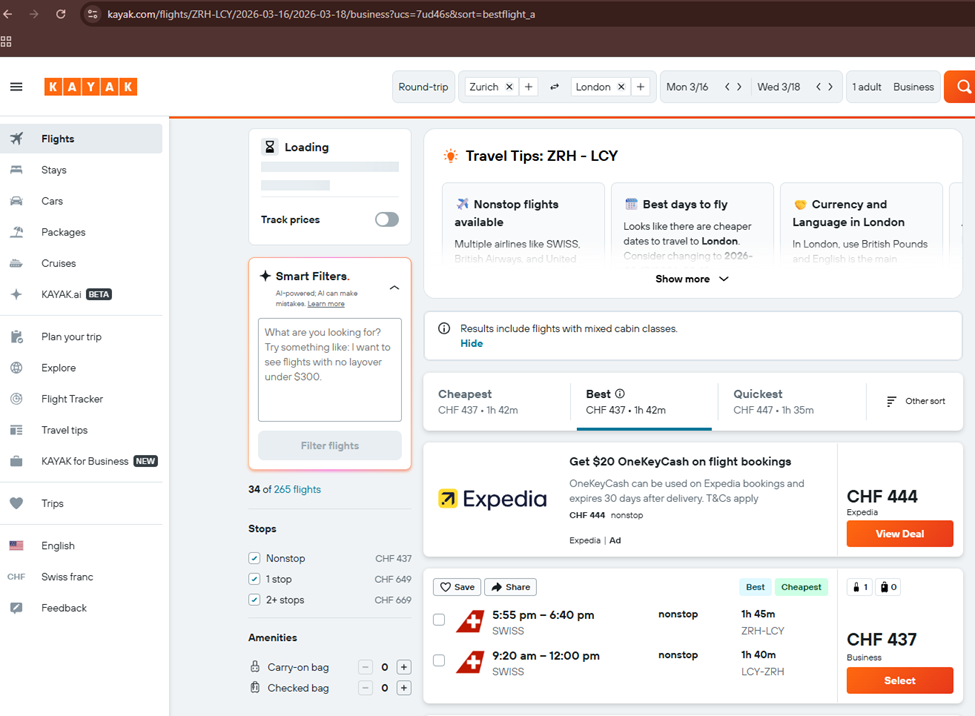This screenshot has width=975, height=716.
Task: Click Select for CHF 437 flight
Action: [900, 681]
